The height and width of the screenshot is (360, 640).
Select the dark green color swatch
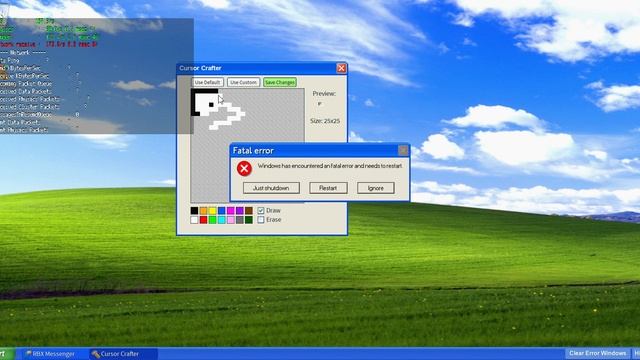point(249,220)
